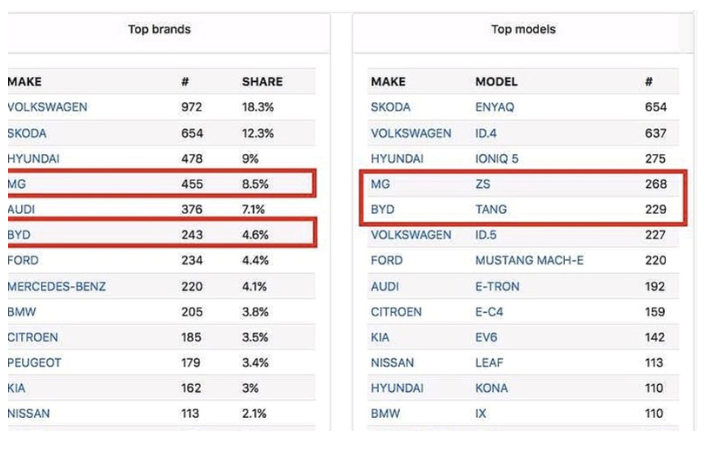The image size is (715, 453).
Task: Click the PEUGEOT brand link
Action: [34, 362]
